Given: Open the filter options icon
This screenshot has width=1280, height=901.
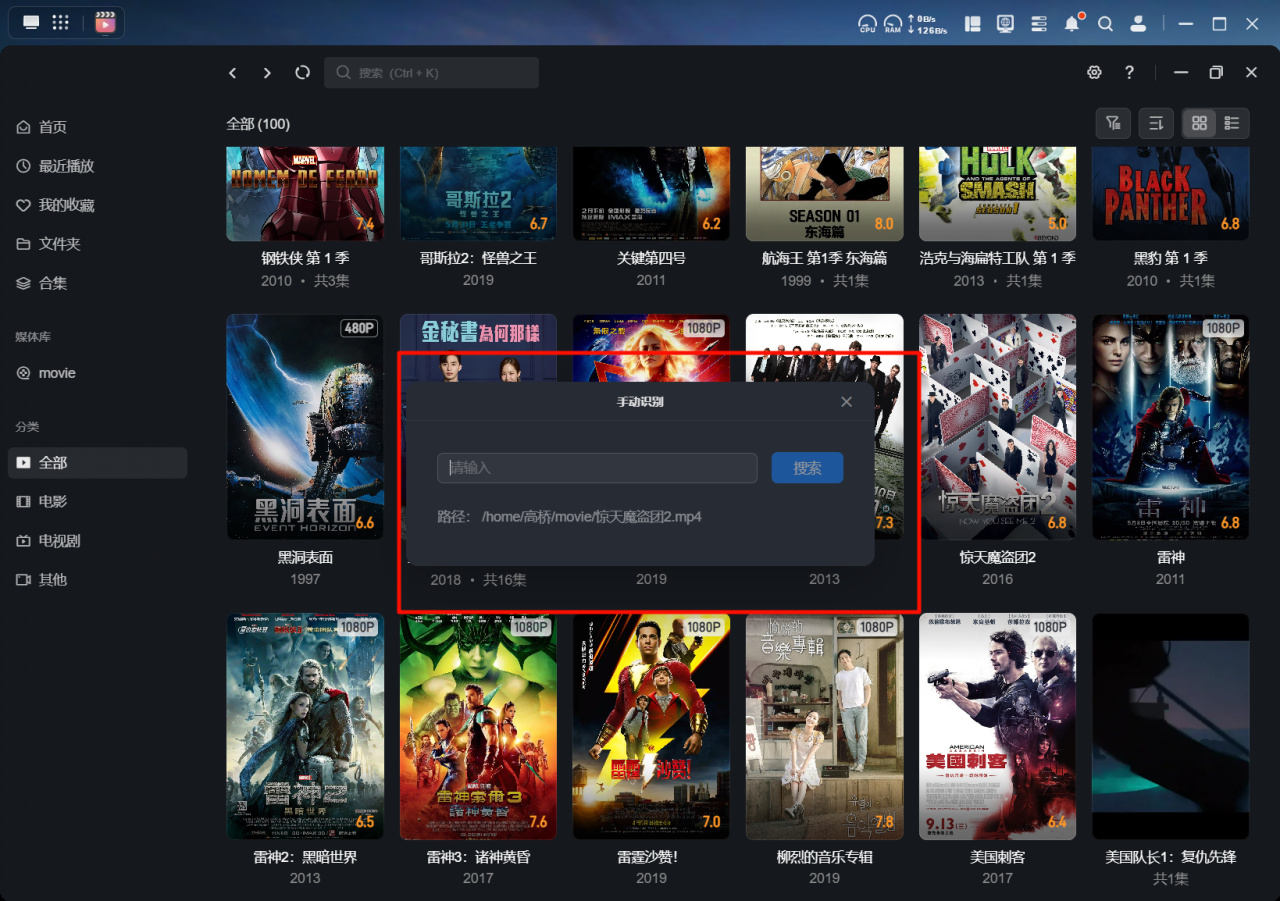Looking at the screenshot, I should pos(1113,123).
